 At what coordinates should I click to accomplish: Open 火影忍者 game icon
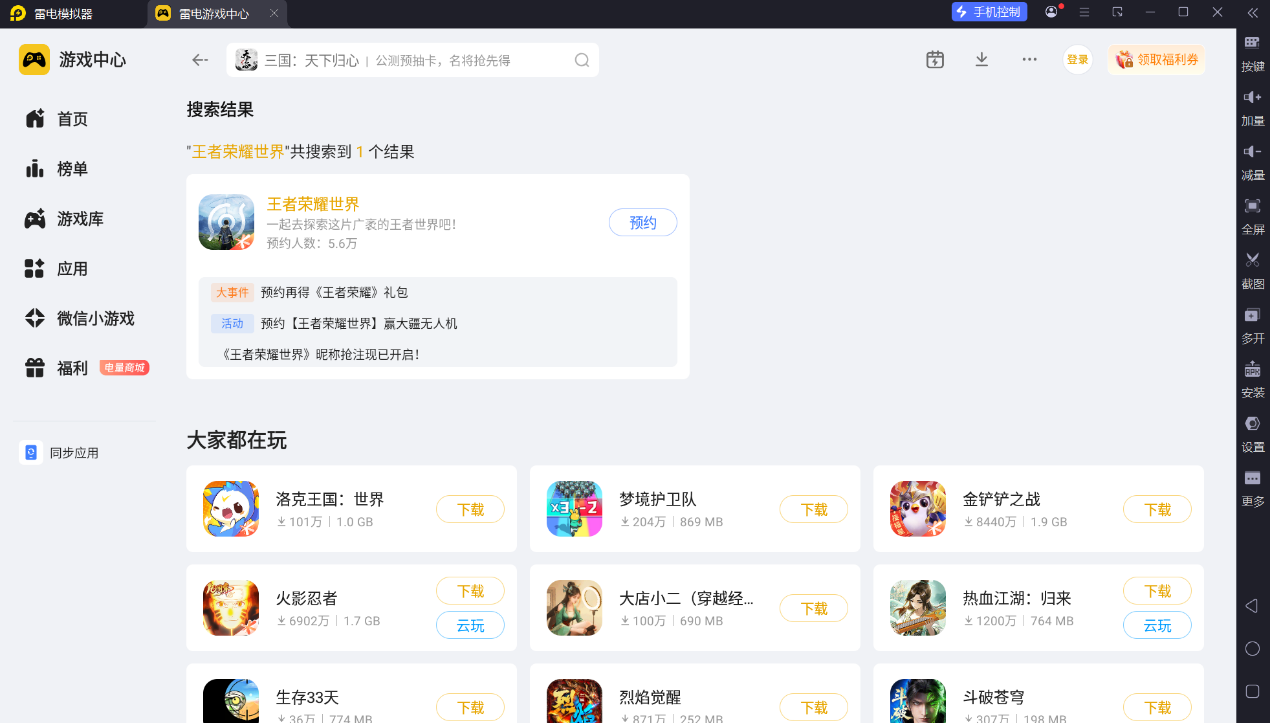231,608
